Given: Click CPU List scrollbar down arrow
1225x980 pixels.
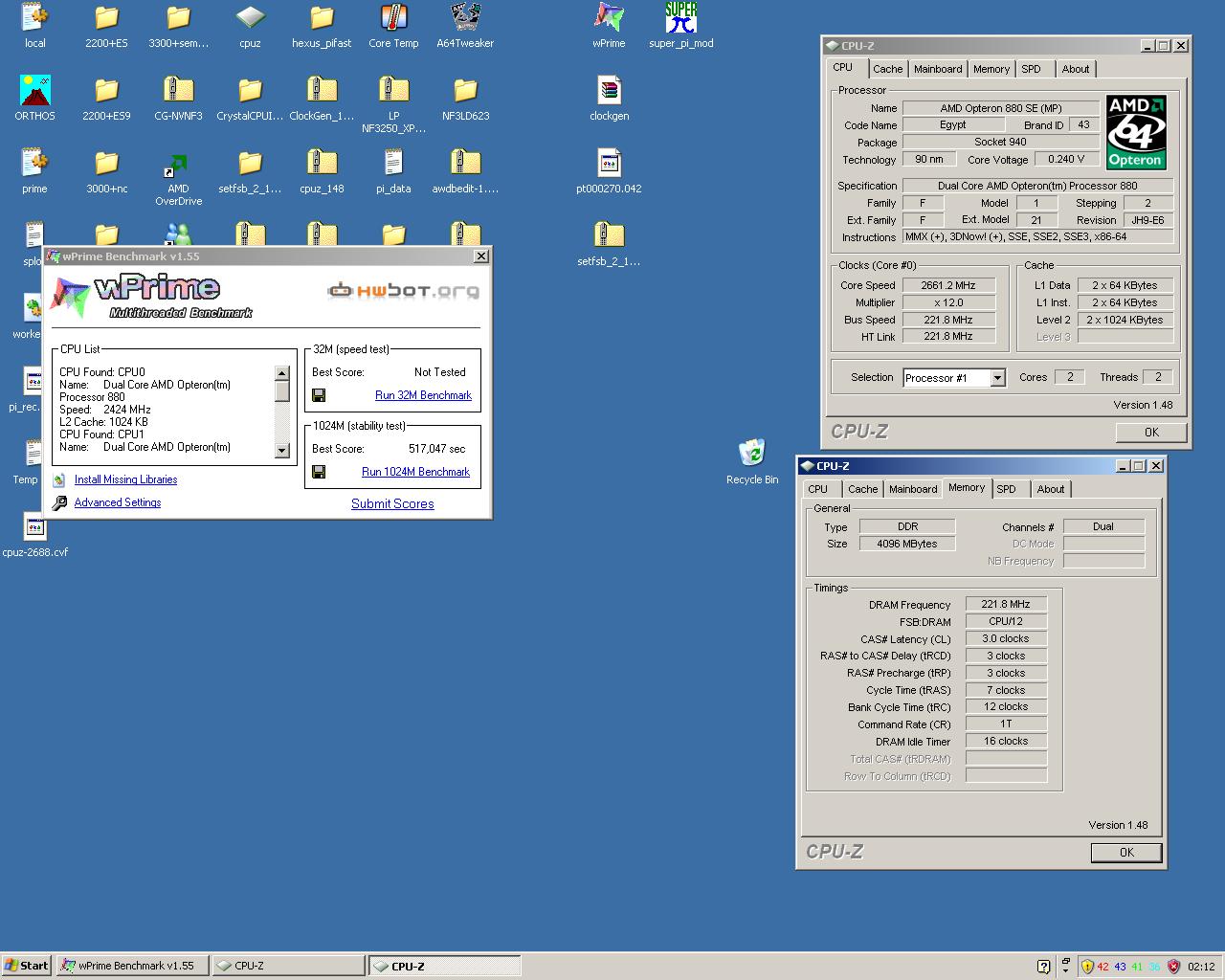Looking at the screenshot, I should click(281, 450).
